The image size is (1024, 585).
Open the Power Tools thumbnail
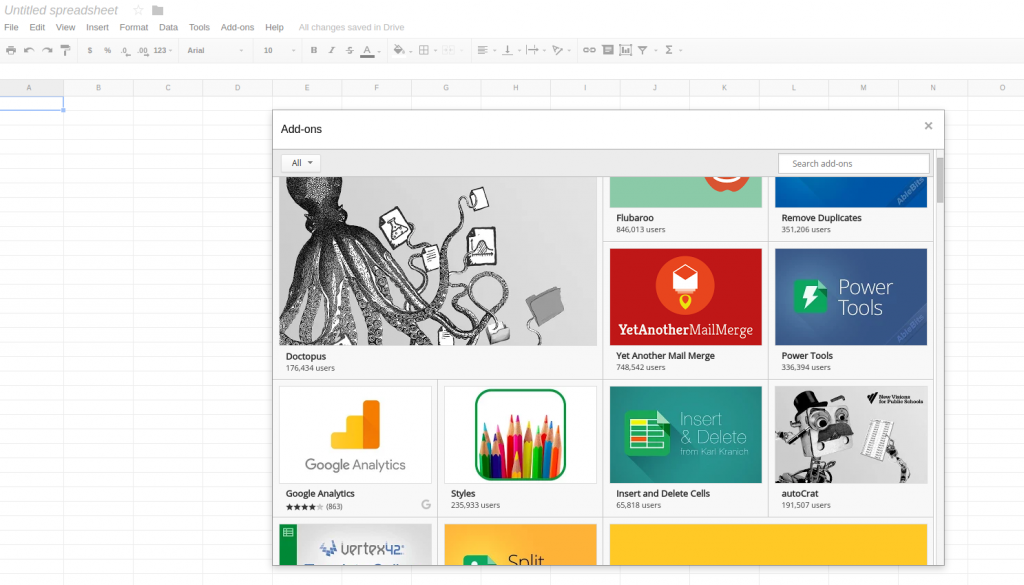click(x=851, y=297)
